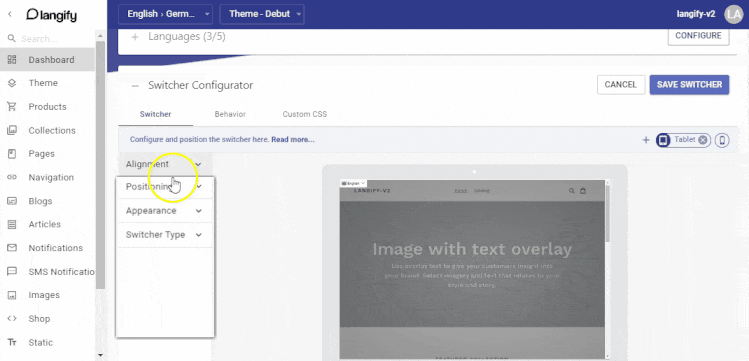Click the plus add-device icon
Viewport: 749px width, 361px height.
pos(646,140)
